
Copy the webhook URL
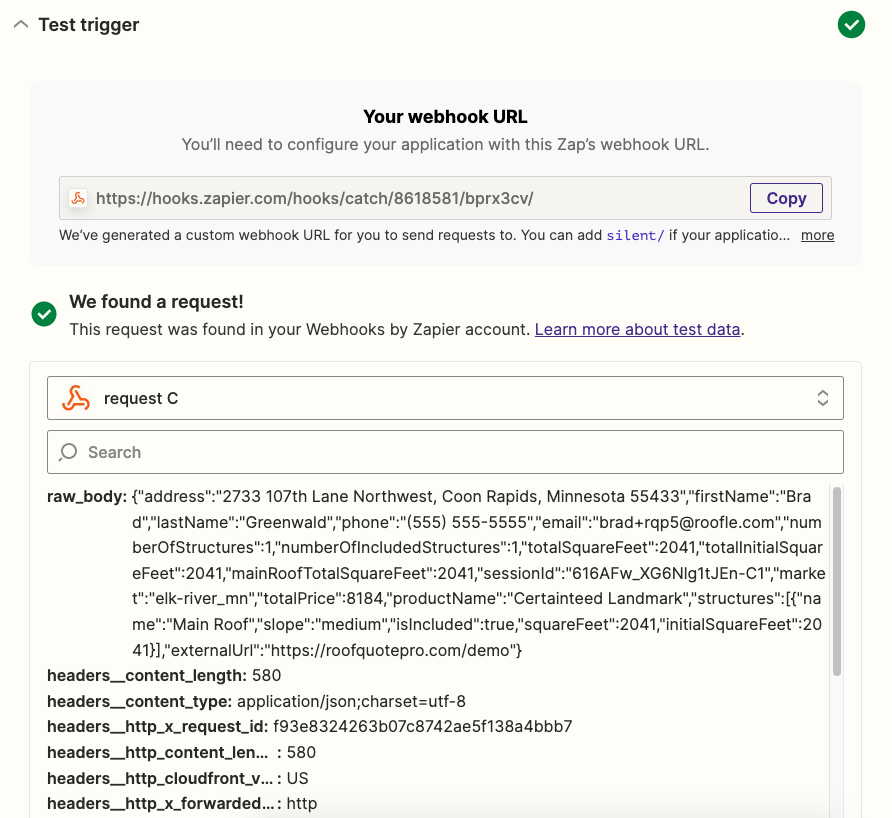pyautogui.click(x=786, y=198)
